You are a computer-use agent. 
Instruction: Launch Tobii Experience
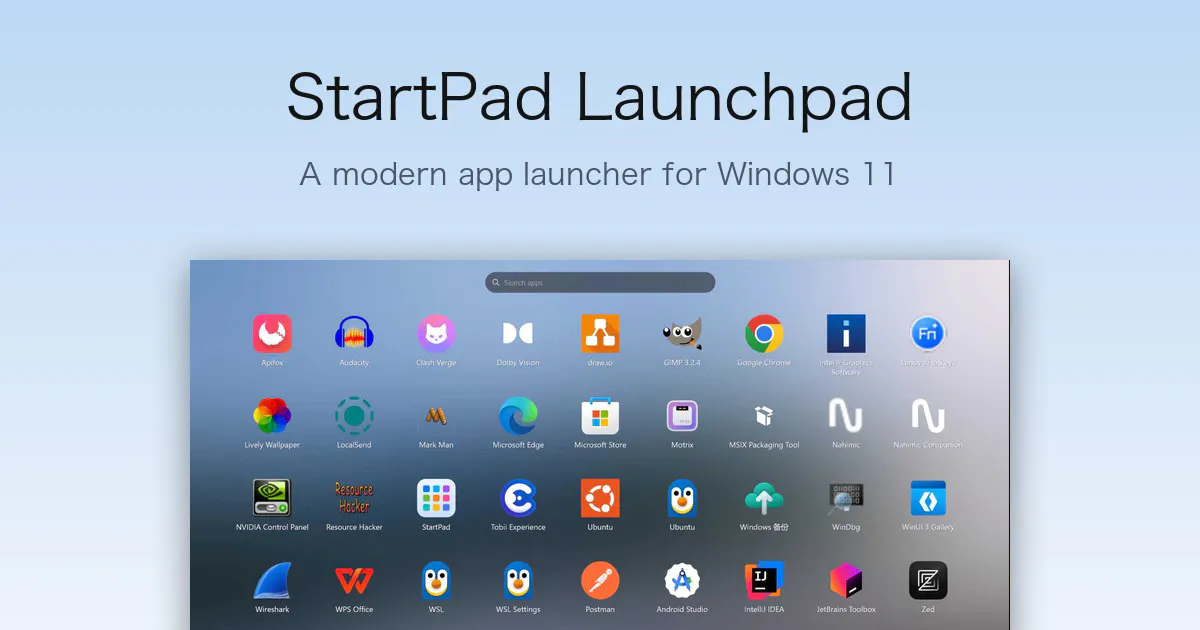tap(518, 497)
